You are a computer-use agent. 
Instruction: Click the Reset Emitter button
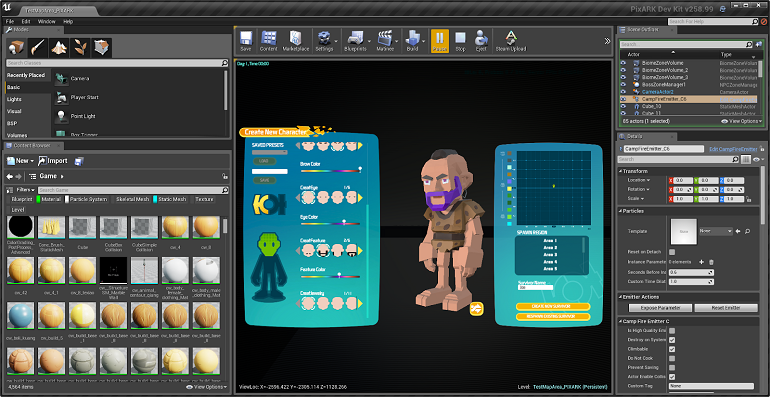click(727, 308)
